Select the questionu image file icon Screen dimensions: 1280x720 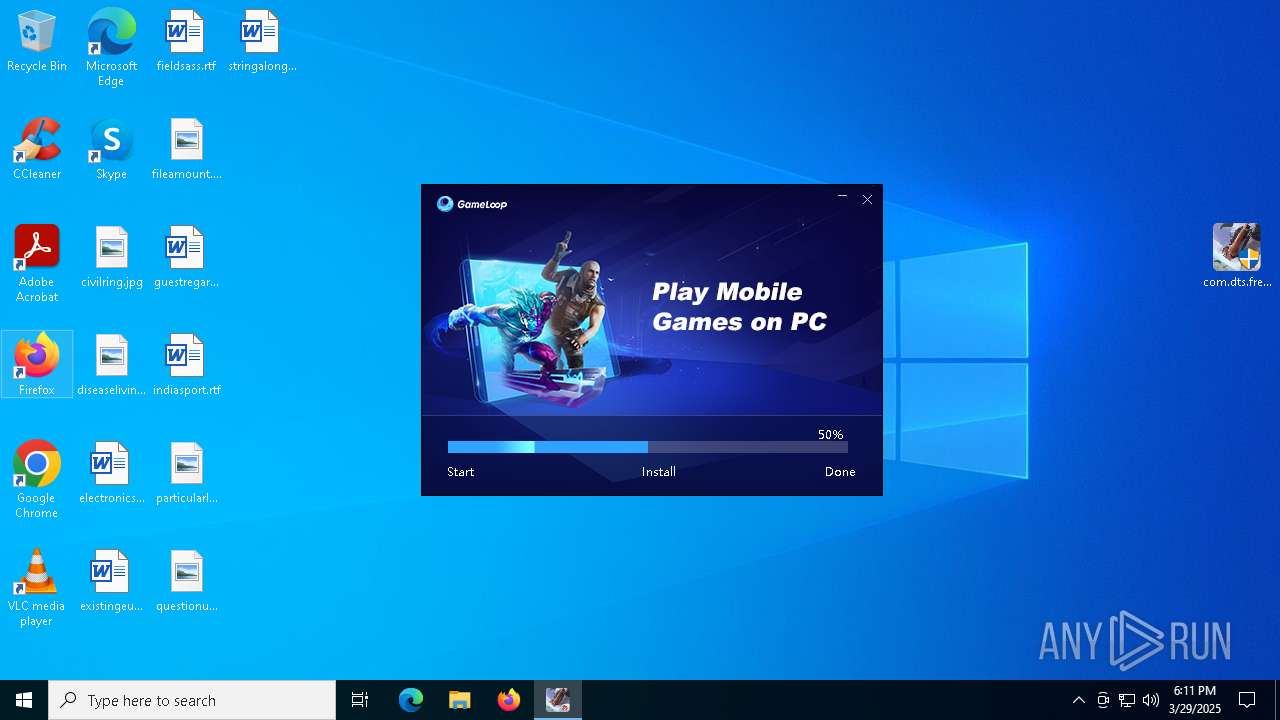pos(186,581)
